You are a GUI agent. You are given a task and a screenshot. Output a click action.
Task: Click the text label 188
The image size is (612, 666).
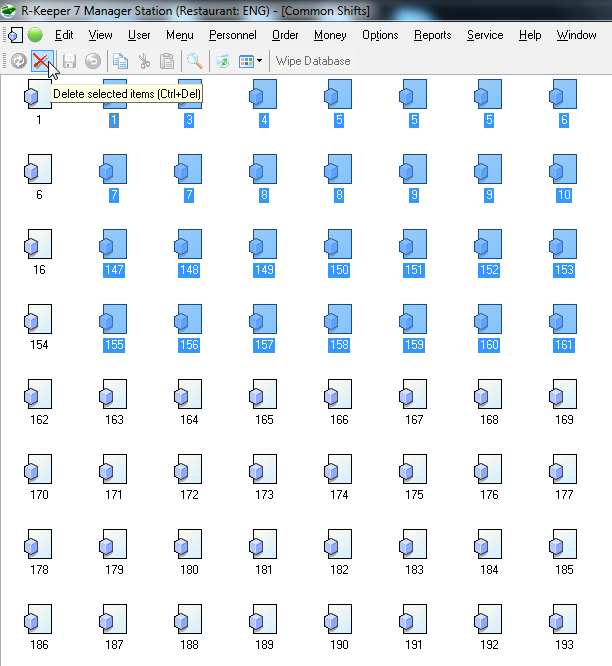189,645
